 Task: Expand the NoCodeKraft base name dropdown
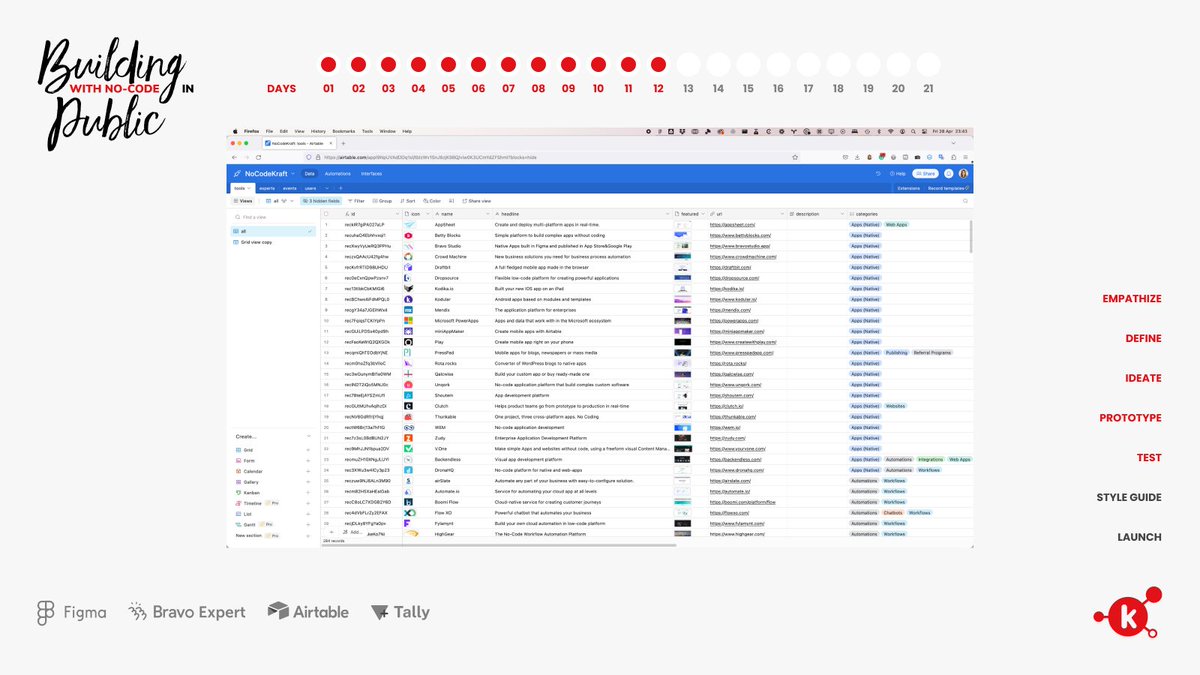point(293,174)
